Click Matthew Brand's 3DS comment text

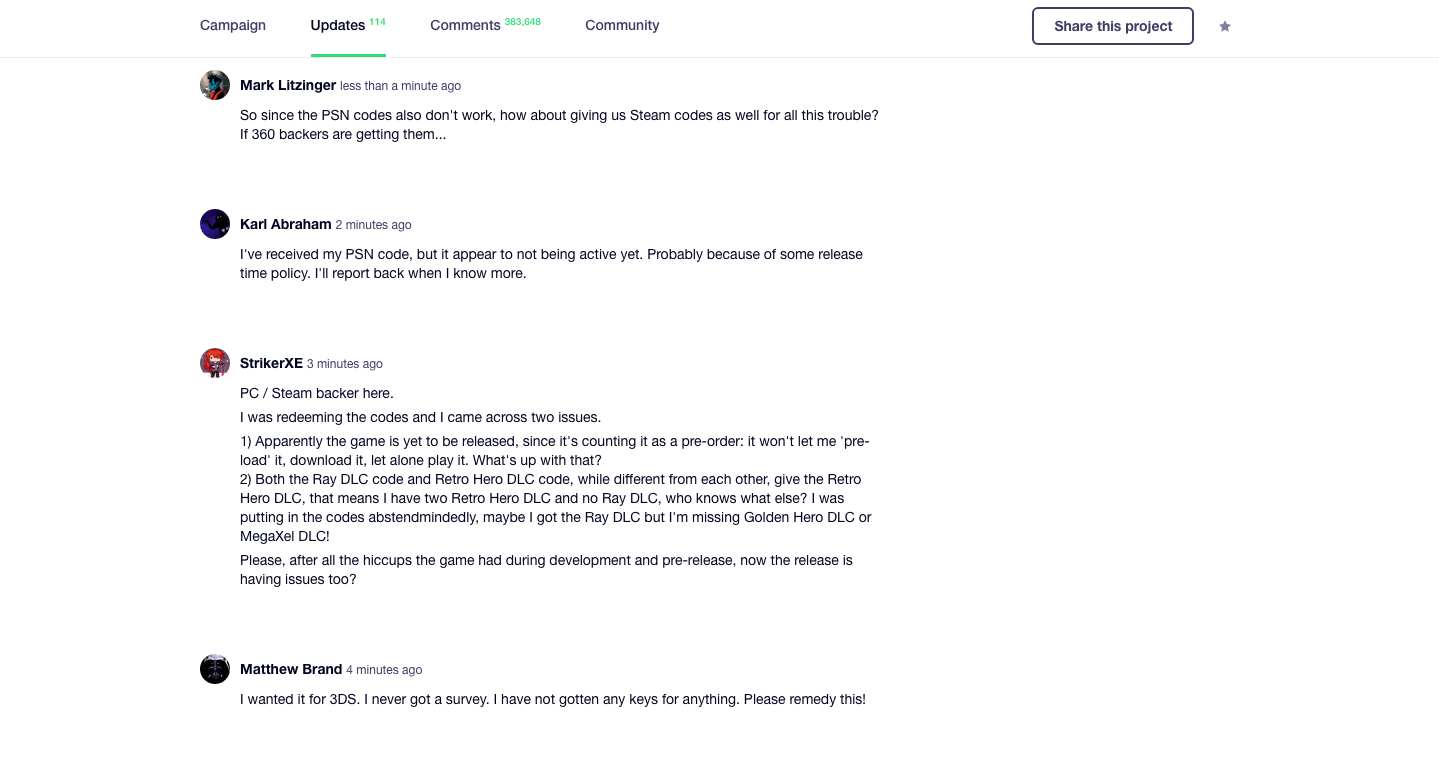tap(552, 700)
